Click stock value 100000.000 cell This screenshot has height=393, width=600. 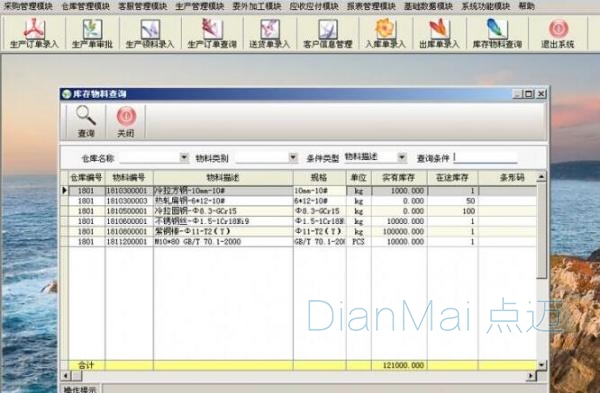[x=399, y=232]
